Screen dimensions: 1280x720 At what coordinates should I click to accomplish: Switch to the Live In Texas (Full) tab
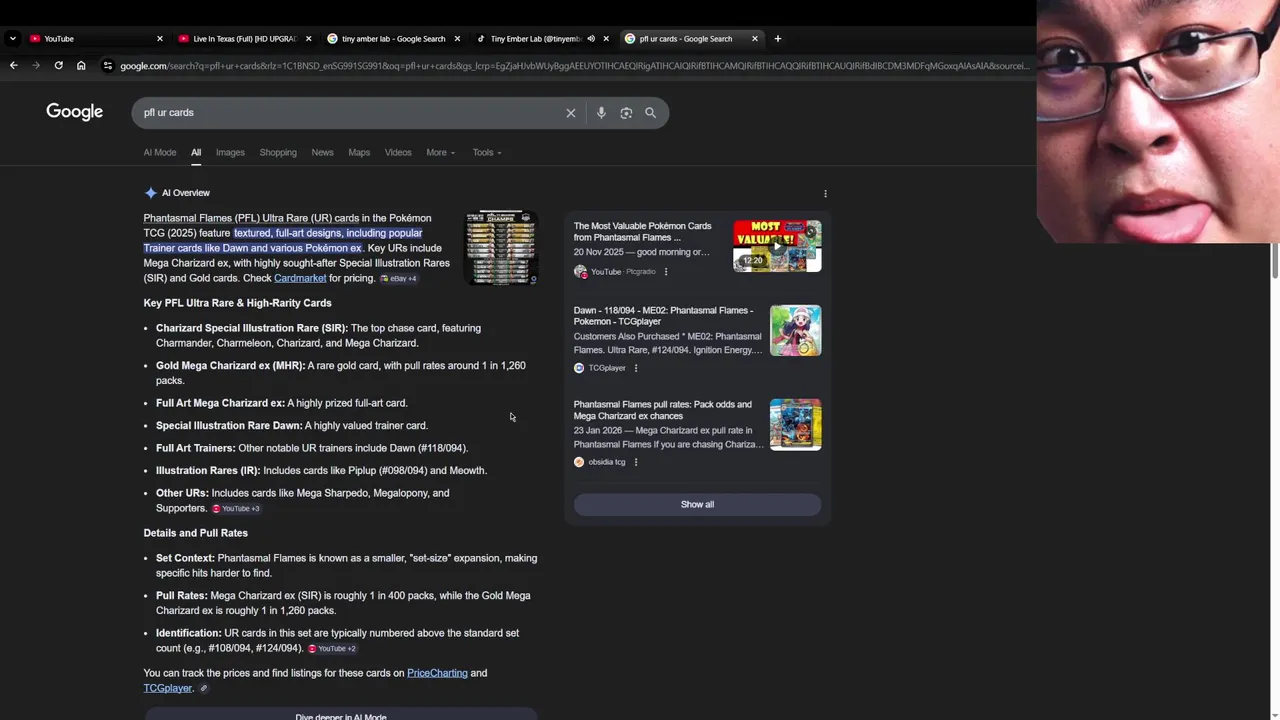click(x=244, y=39)
